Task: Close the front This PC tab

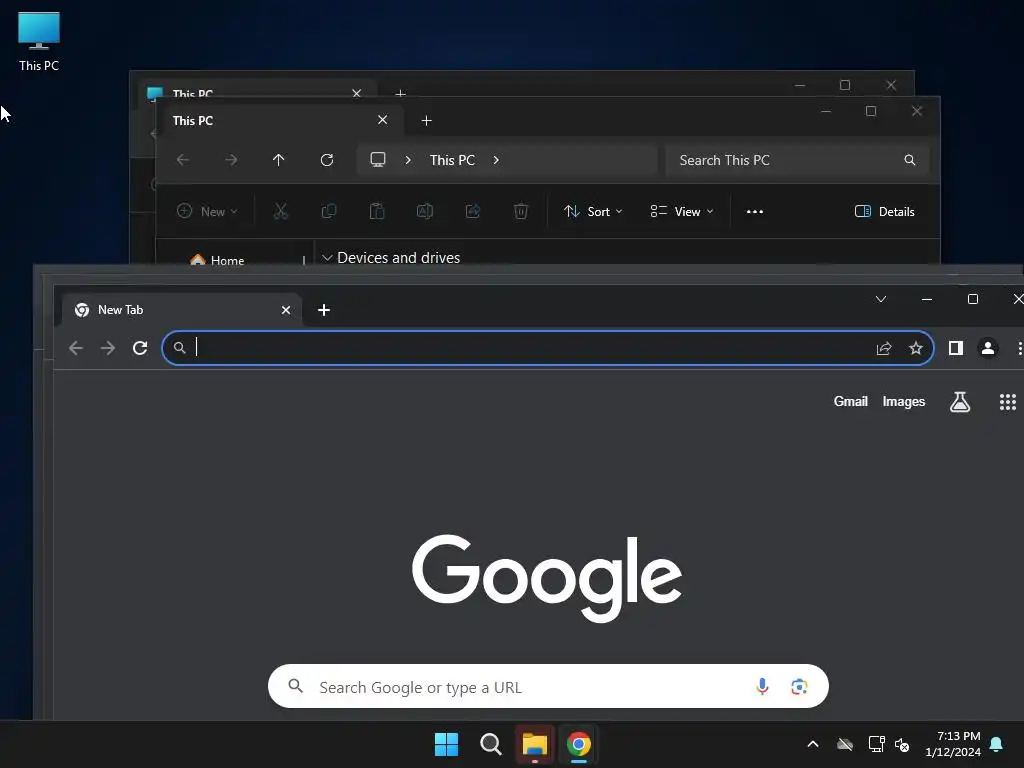Action: 383,120
